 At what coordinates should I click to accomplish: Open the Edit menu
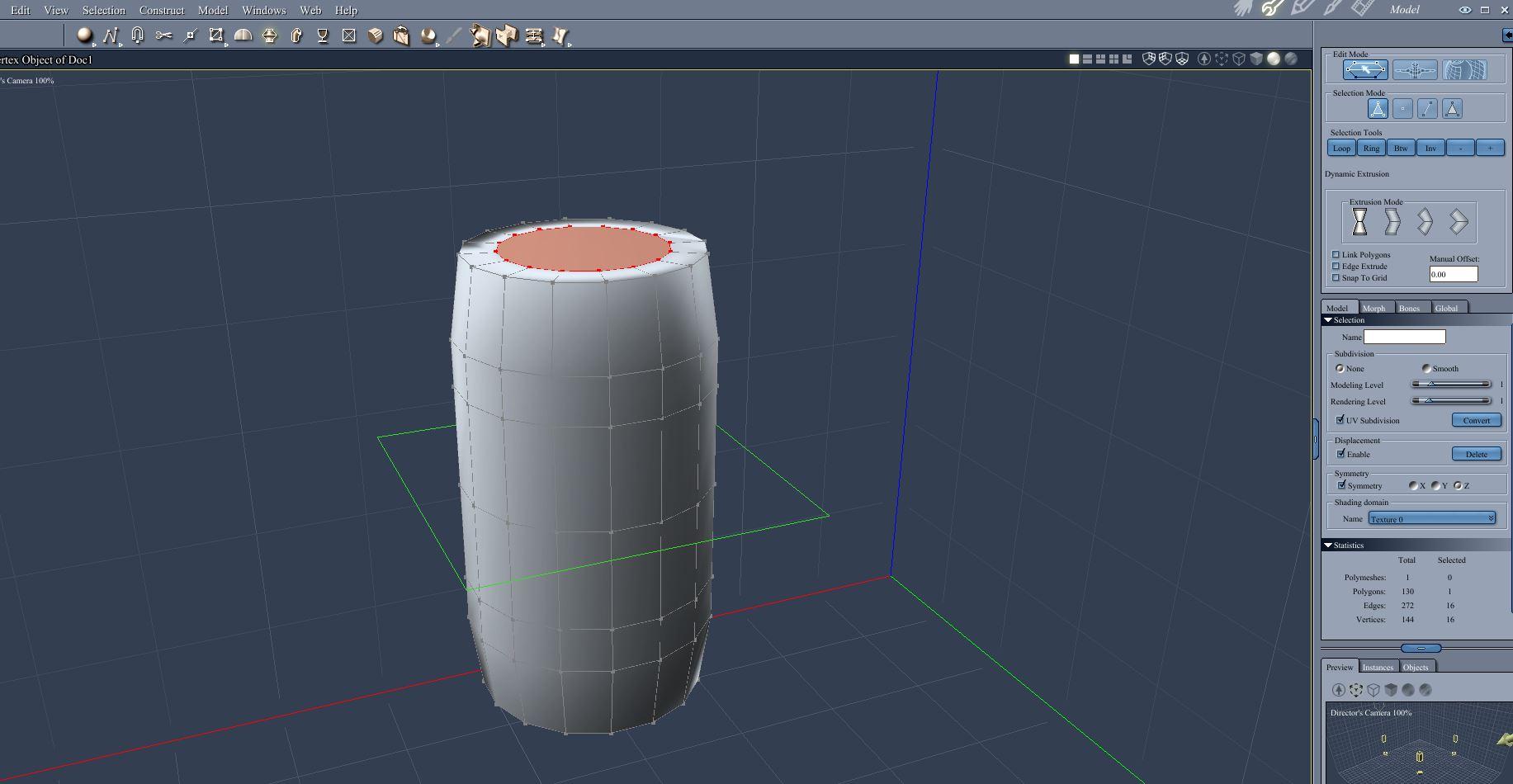(x=21, y=10)
